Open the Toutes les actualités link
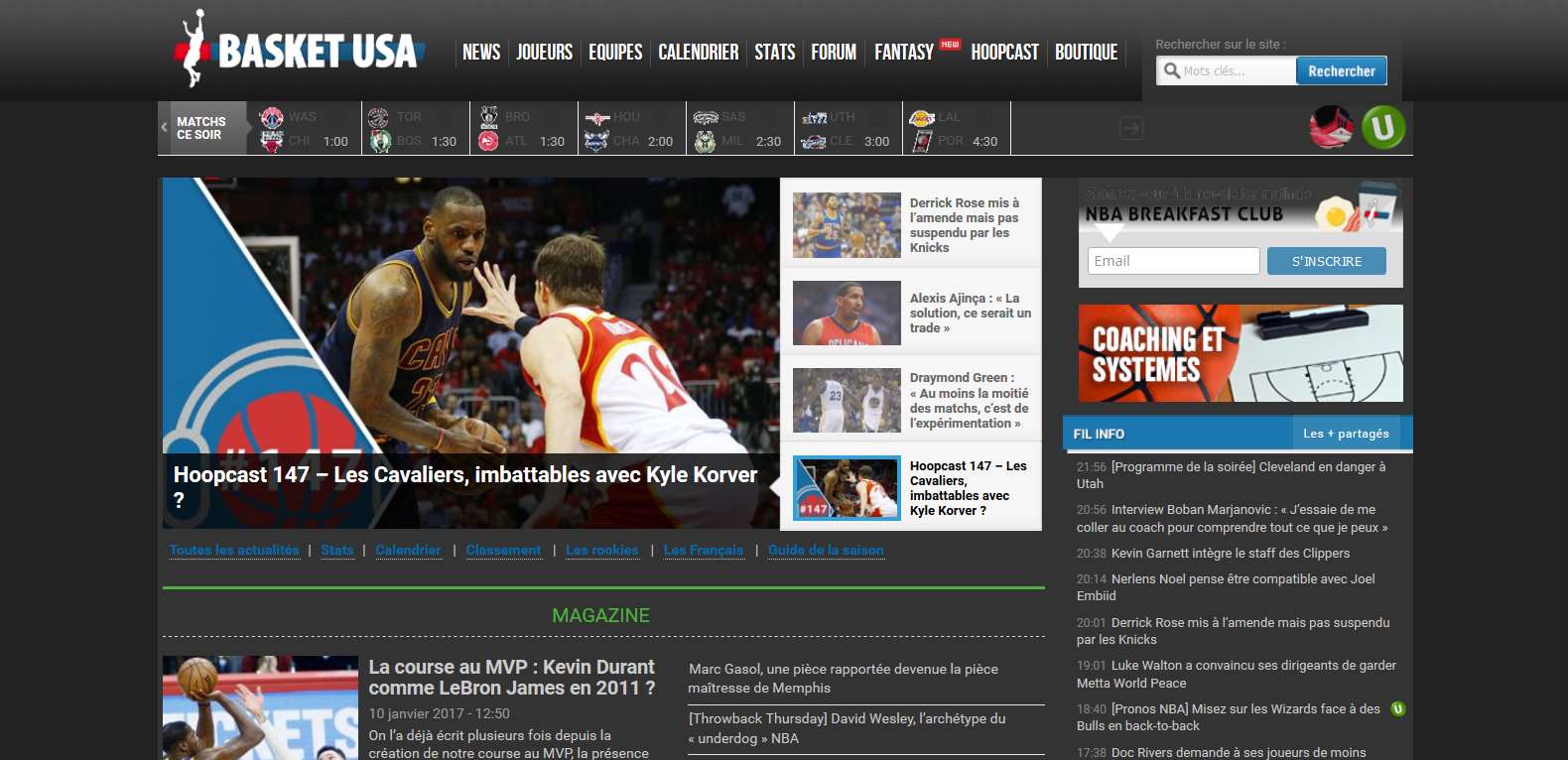 click(234, 550)
